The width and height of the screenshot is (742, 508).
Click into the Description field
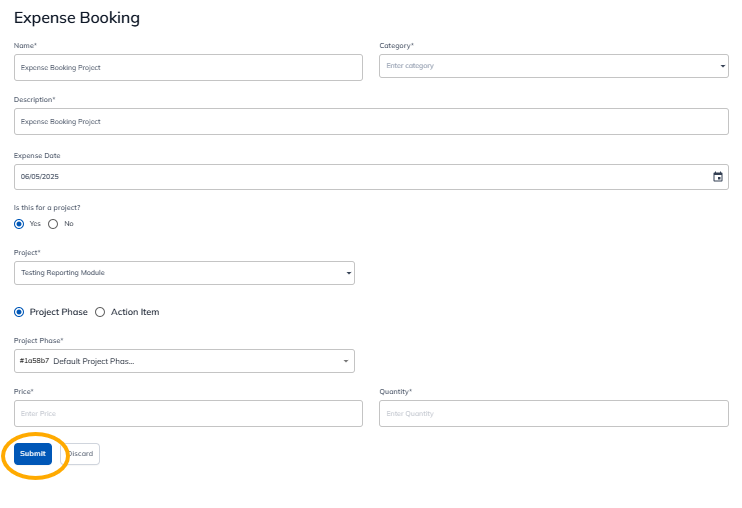pyautogui.click(x=370, y=121)
